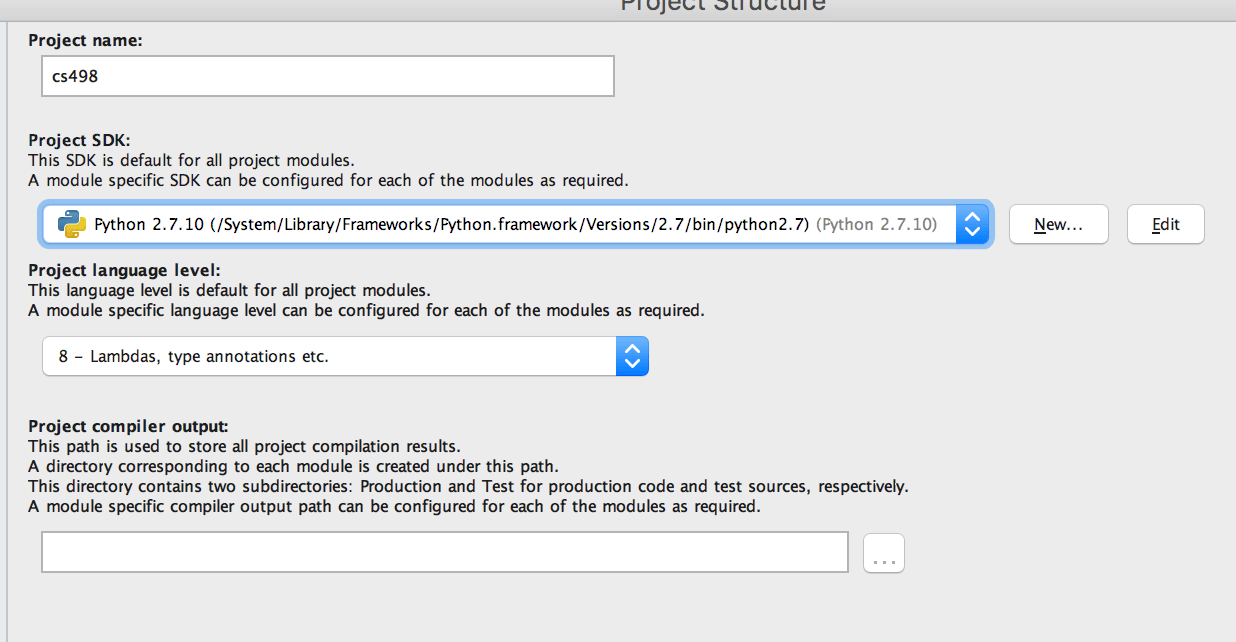Click "This language level is default" description line
This screenshot has height=642, width=1236.
point(229,290)
